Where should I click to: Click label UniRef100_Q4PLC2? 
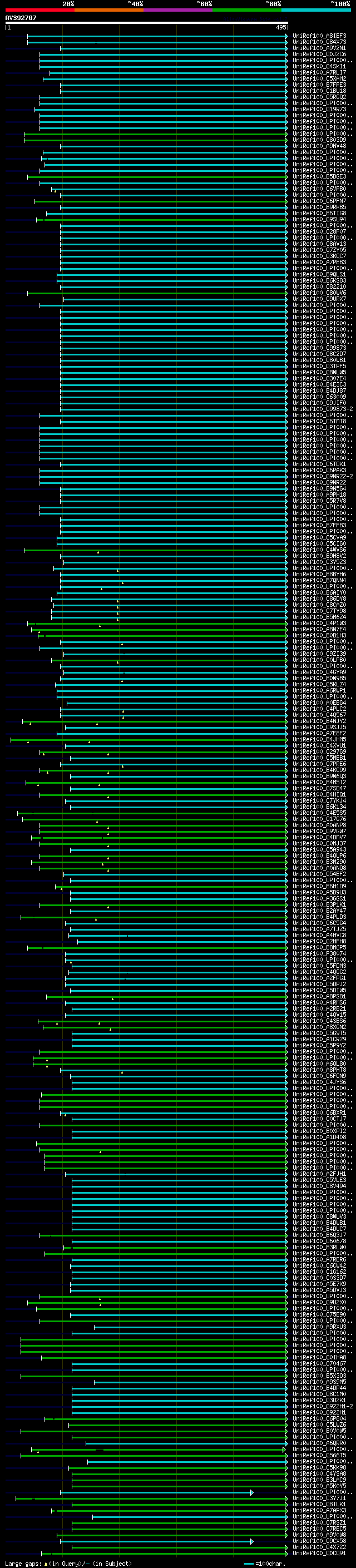319,709
